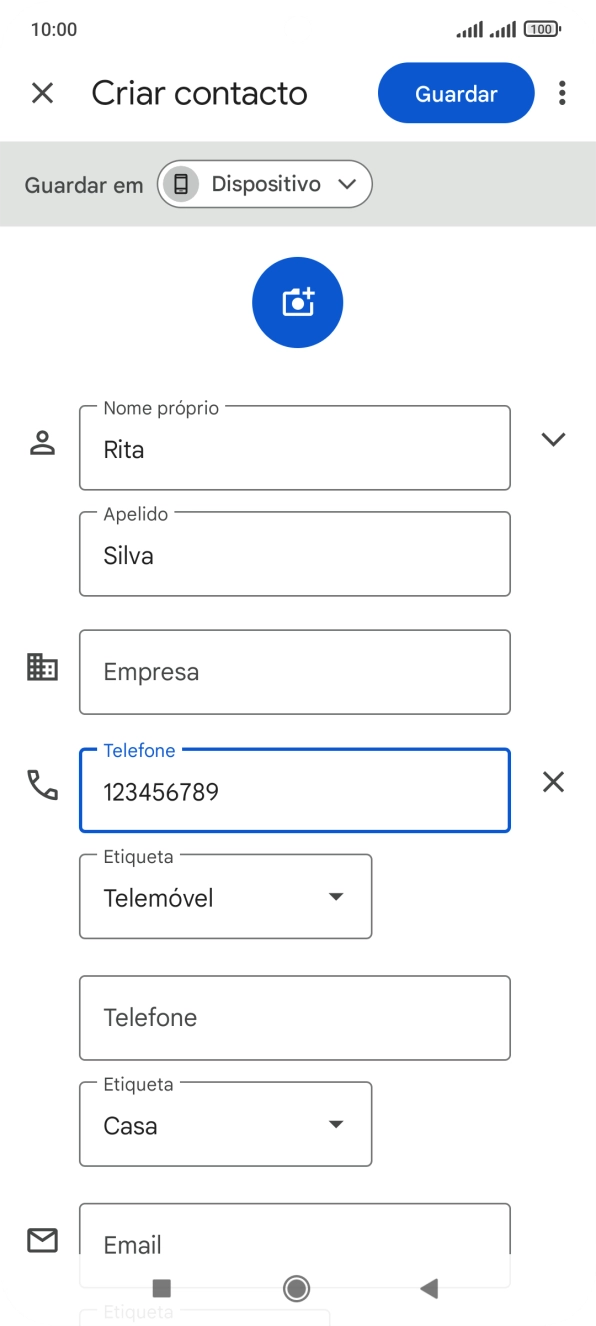
Task: Focus the empty second Telefone field
Action: click(x=295, y=1018)
